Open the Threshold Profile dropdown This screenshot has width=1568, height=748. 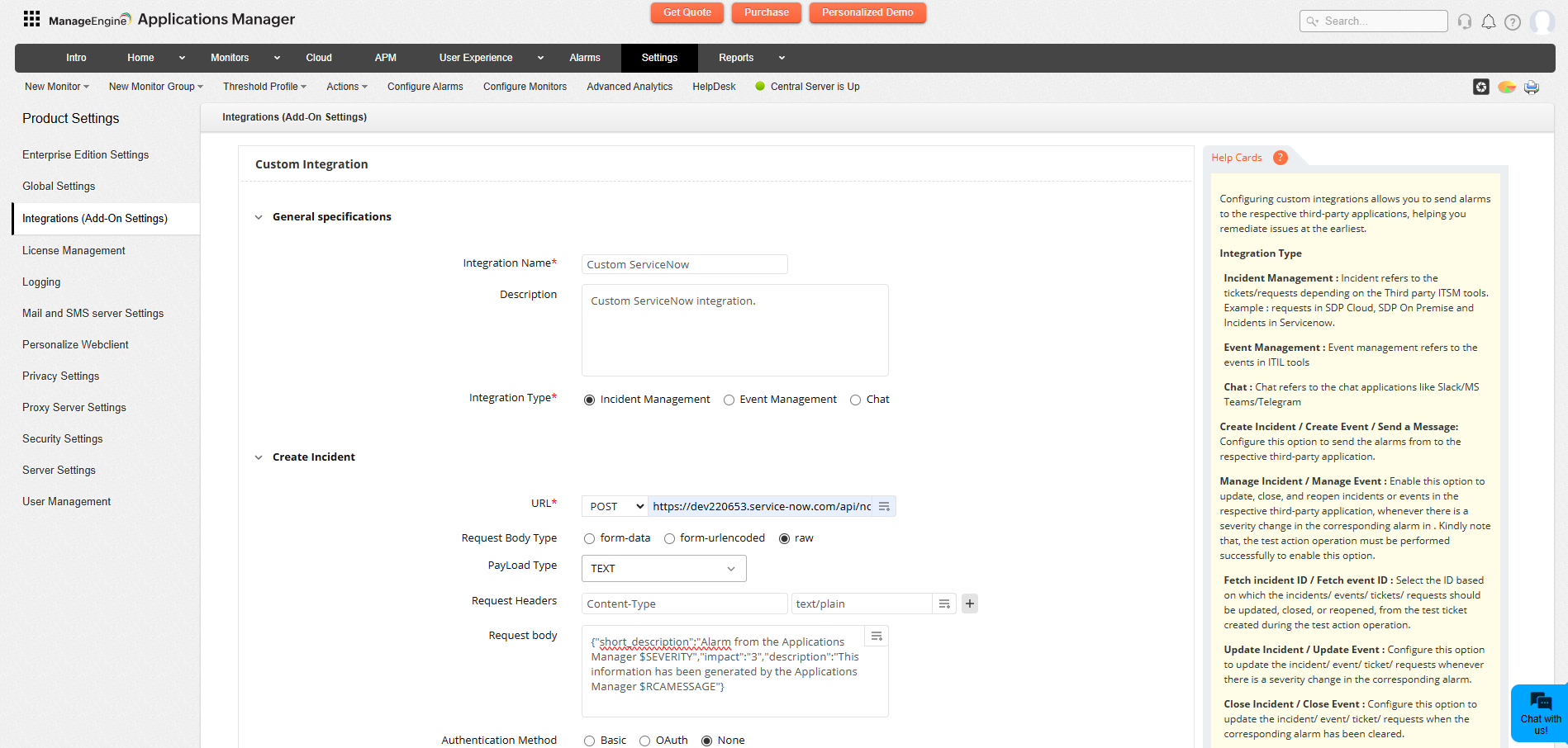(264, 87)
